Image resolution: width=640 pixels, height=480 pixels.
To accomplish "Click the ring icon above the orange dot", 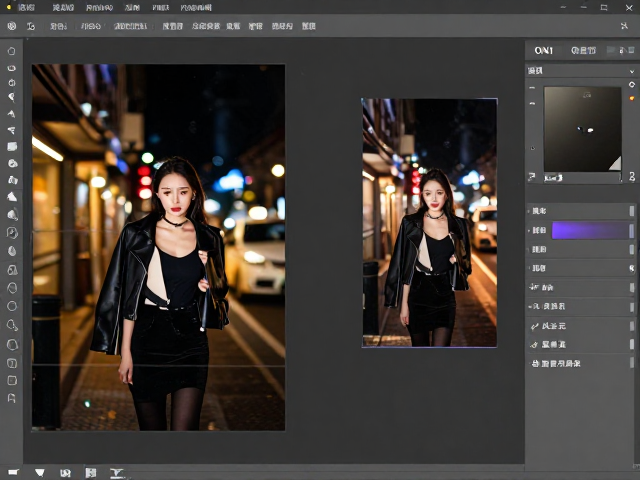I will (x=632, y=84).
